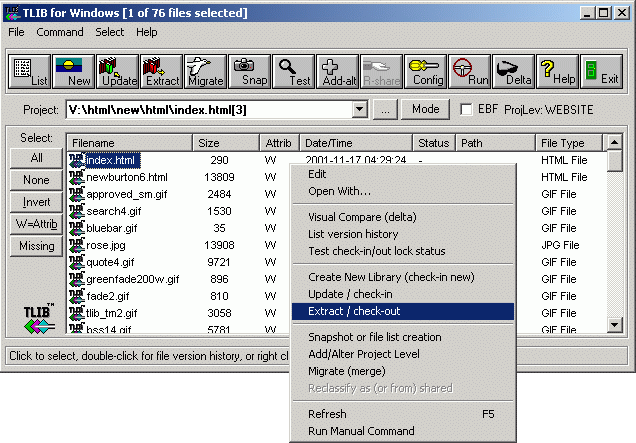The width and height of the screenshot is (636, 443).
Task: Open the File menu
Action: (16, 32)
